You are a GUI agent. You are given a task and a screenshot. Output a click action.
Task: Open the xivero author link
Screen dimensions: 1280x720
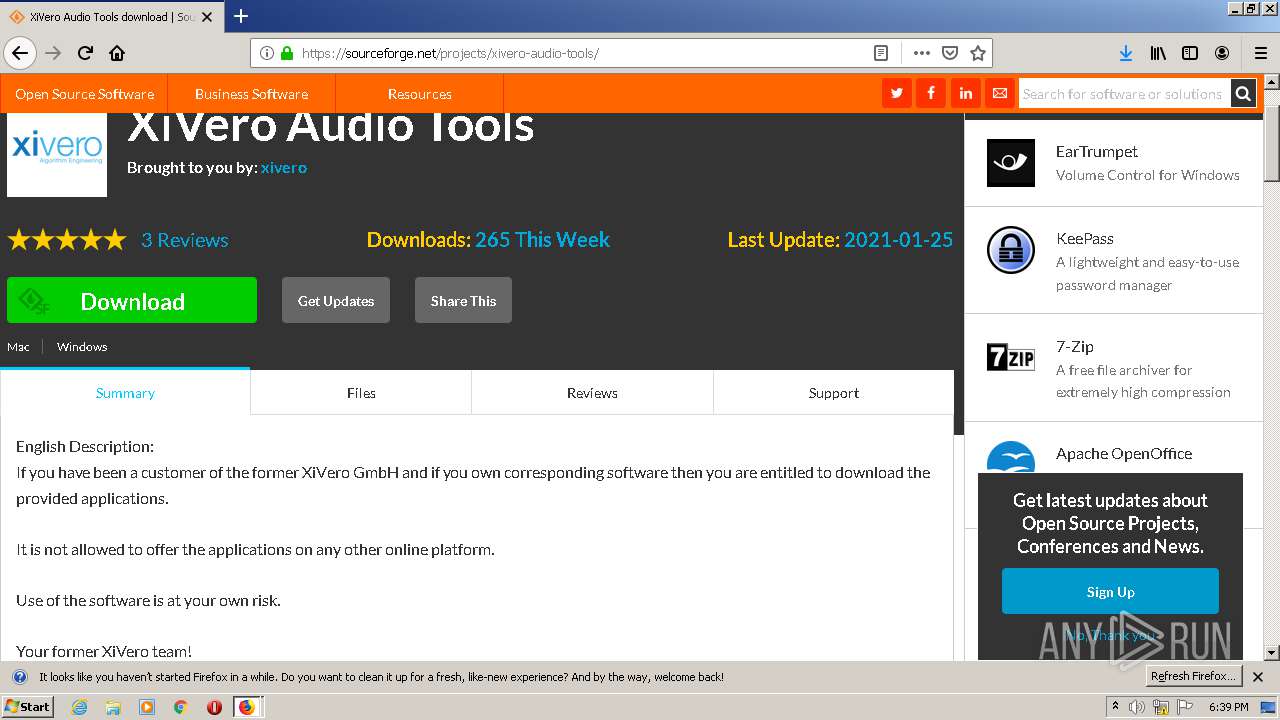pos(284,167)
